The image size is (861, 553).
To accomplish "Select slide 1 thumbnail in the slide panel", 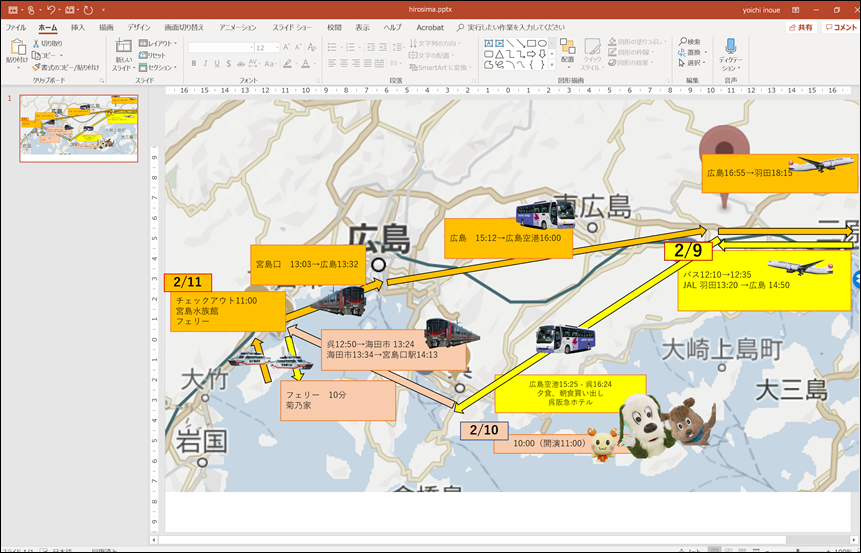I will pyautogui.click(x=79, y=129).
